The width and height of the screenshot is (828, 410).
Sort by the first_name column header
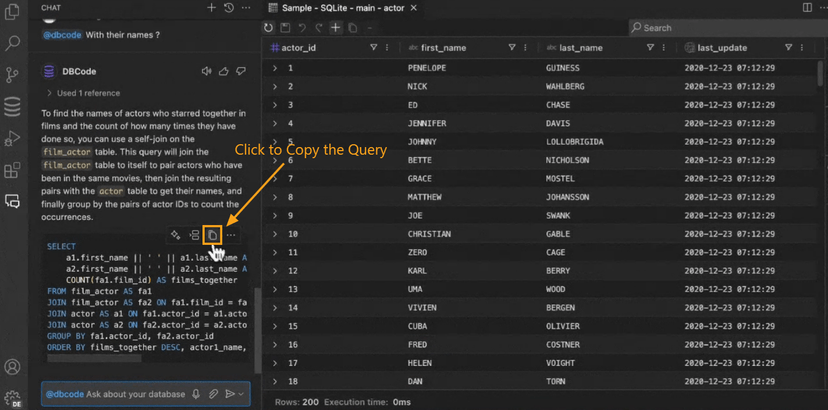pyautogui.click(x=444, y=48)
